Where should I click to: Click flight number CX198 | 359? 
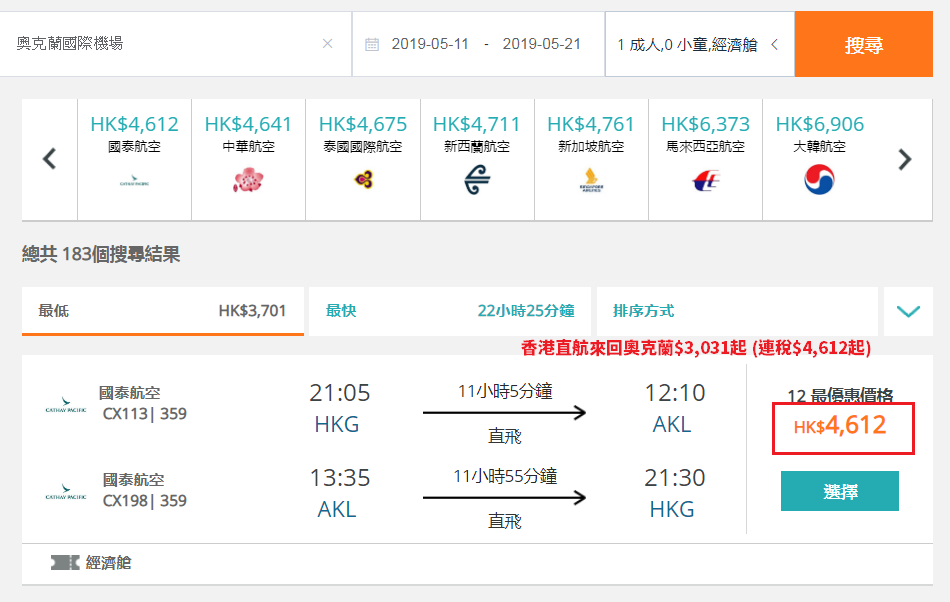click(144, 501)
